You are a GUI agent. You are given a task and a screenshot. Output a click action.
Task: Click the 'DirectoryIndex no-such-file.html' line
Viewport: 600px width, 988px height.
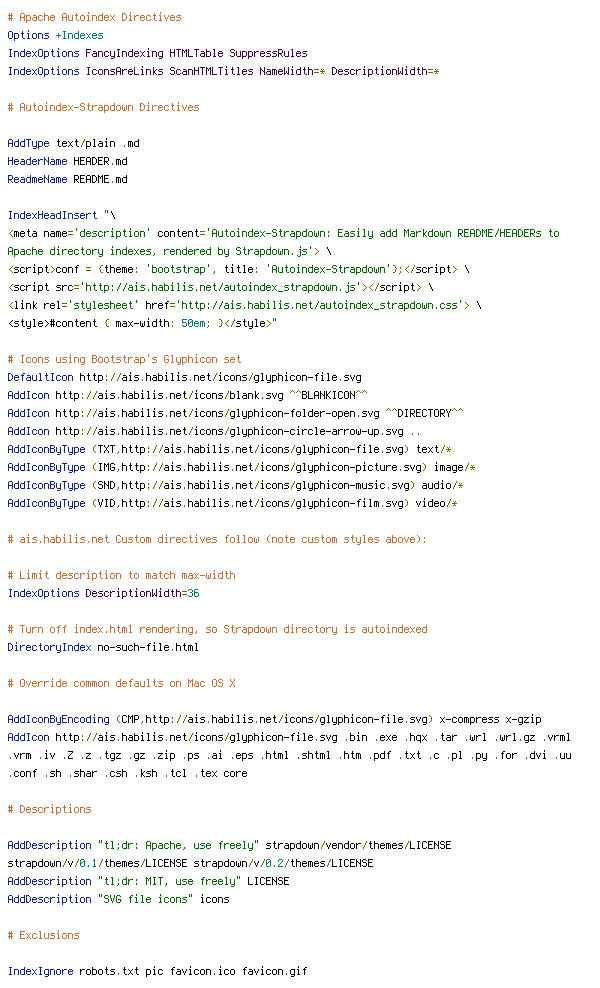(x=103, y=647)
